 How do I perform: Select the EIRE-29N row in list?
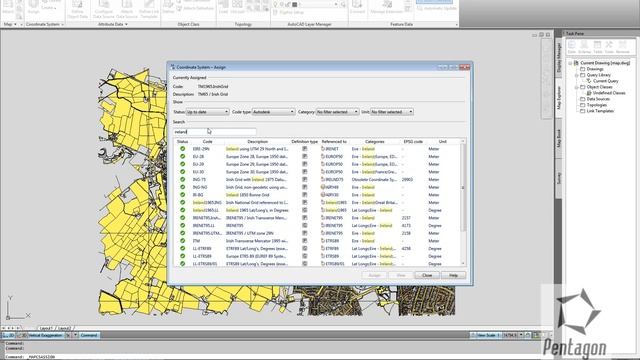point(318,149)
